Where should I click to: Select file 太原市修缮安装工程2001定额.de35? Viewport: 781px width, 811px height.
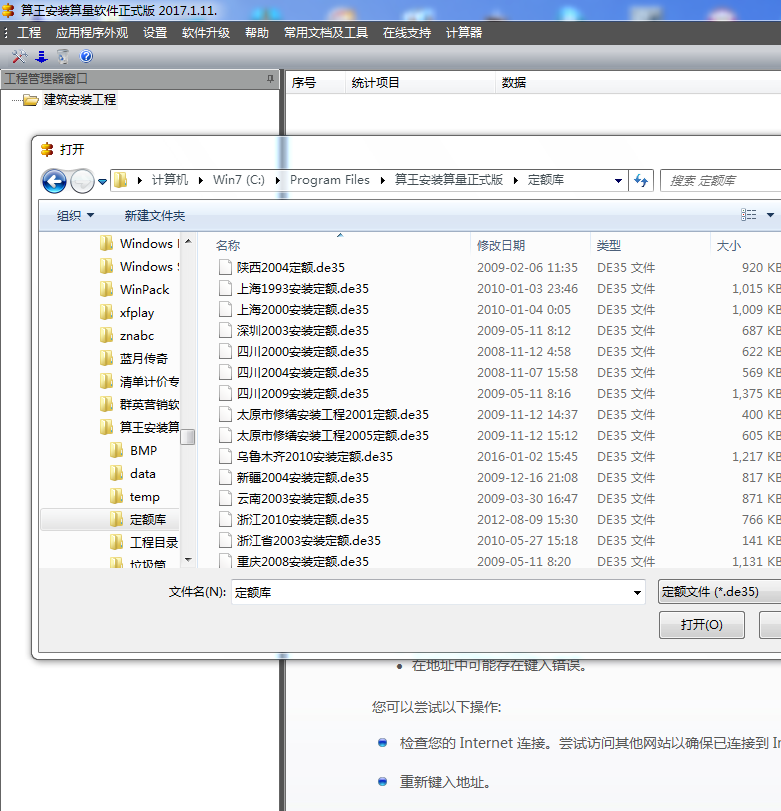click(333, 414)
